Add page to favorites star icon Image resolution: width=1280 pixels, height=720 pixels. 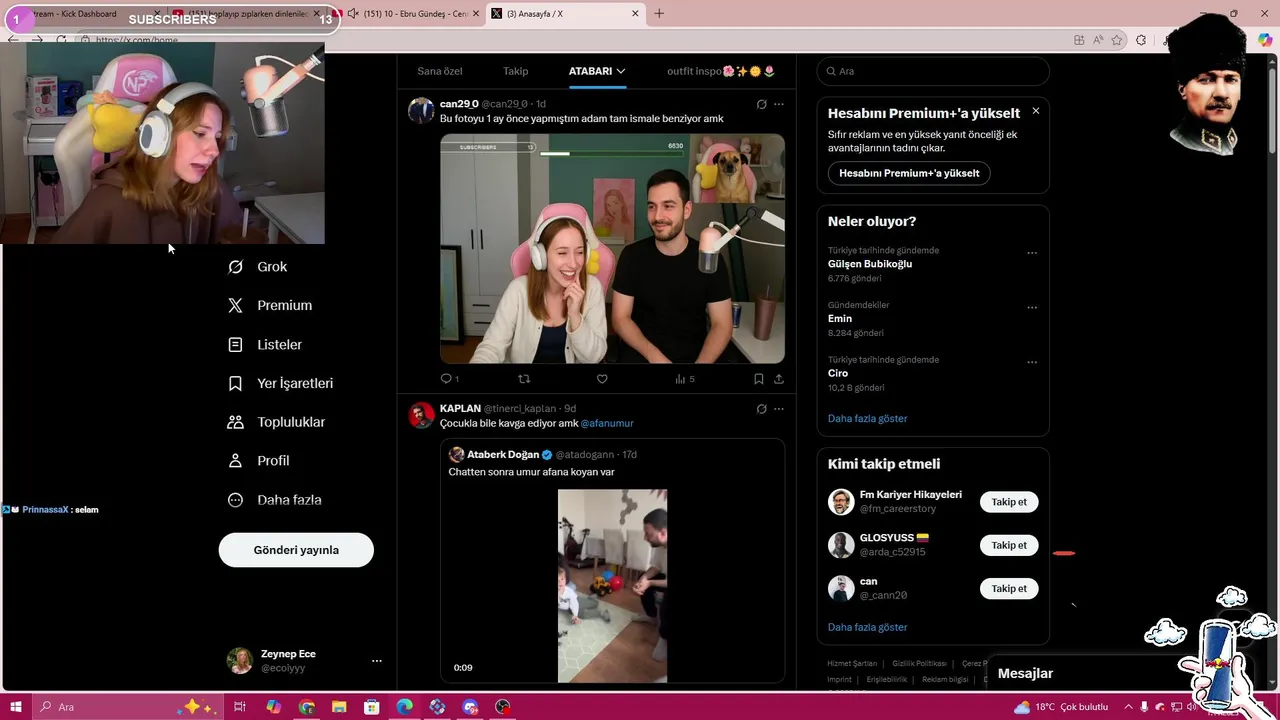pyautogui.click(x=1117, y=40)
